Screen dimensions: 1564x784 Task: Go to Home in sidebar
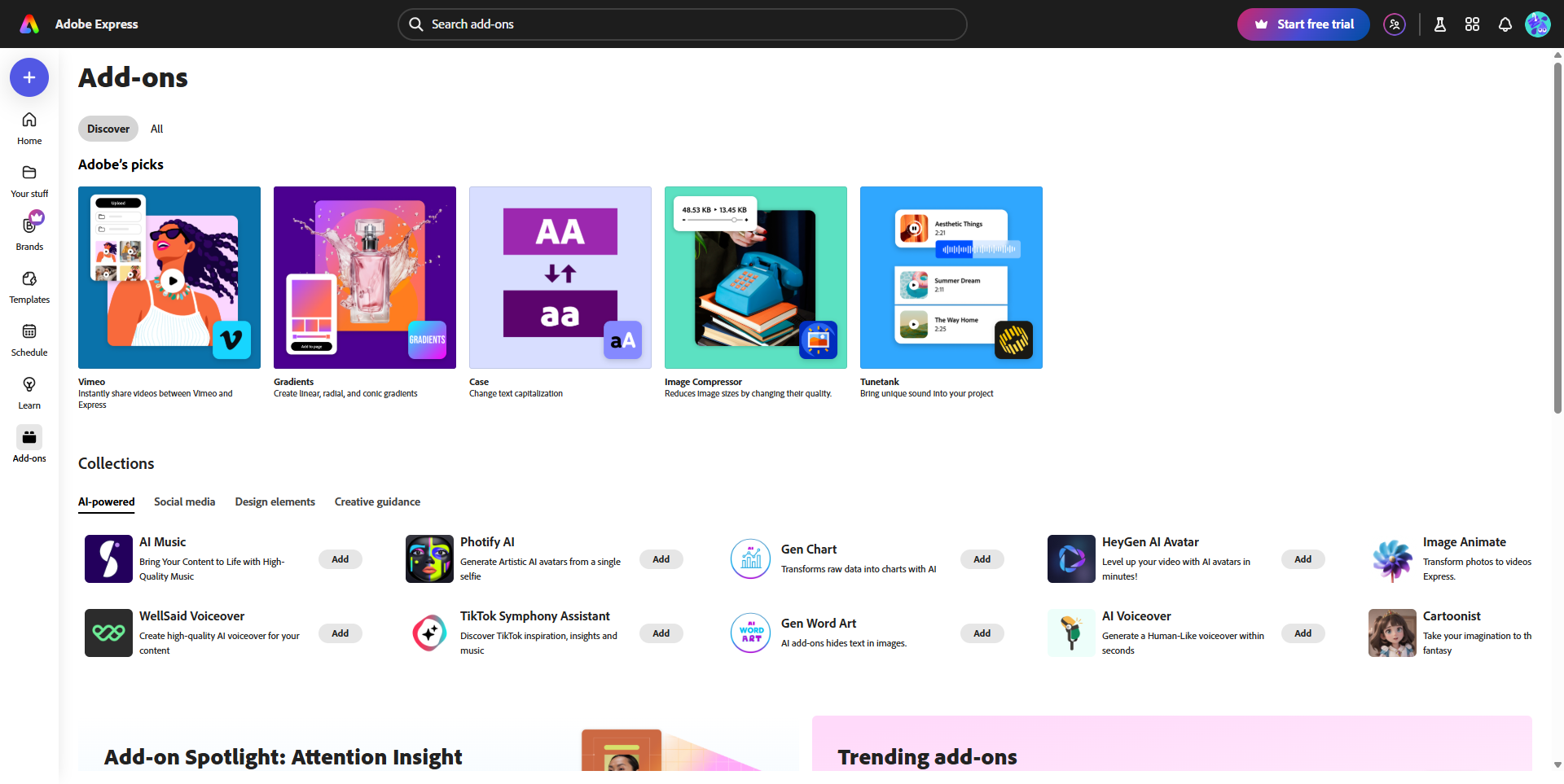pos(29,128)
